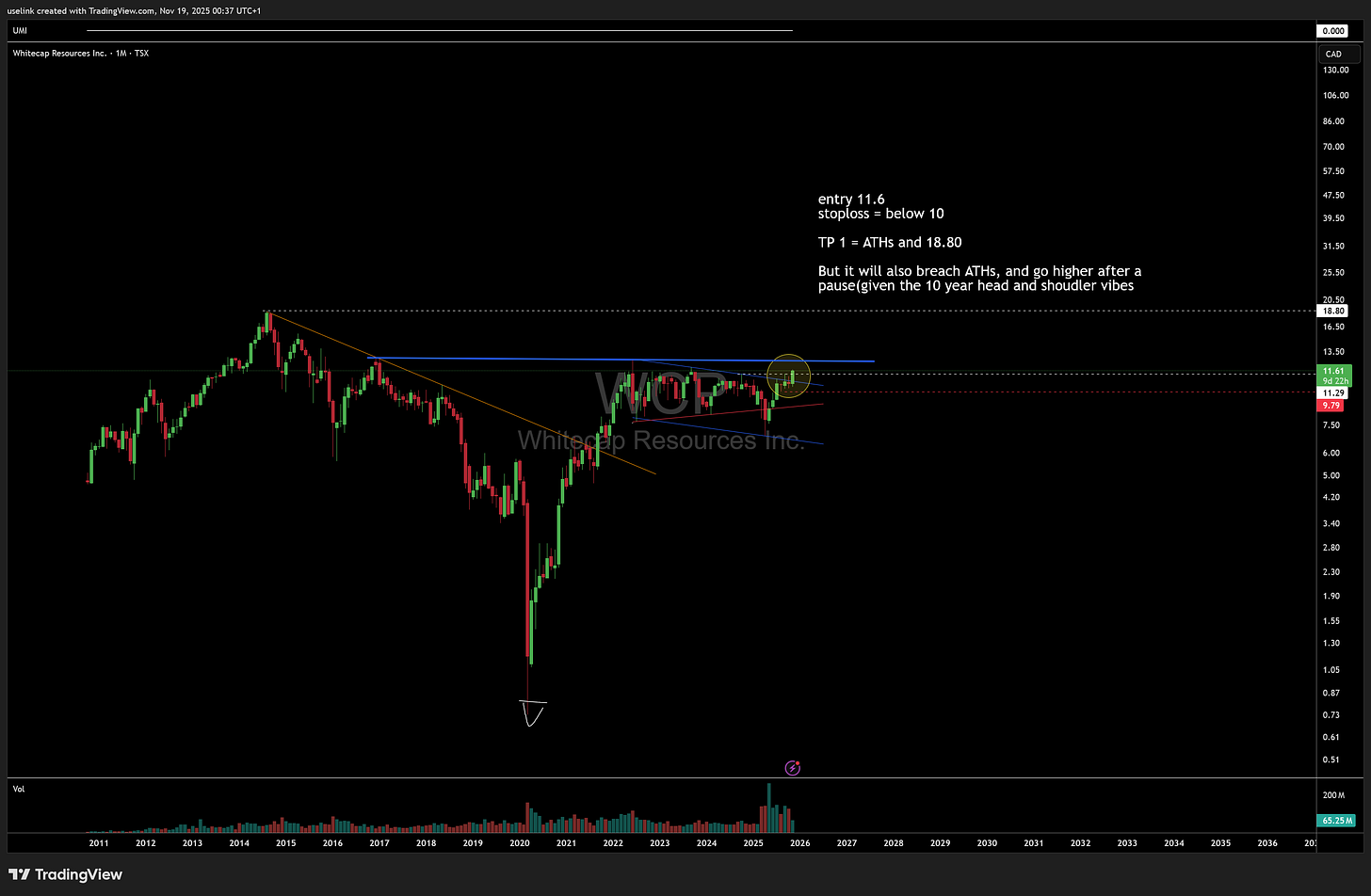1371x896 pixels.
Task: Click the Vol indicator label
Action: coord(19,789)
